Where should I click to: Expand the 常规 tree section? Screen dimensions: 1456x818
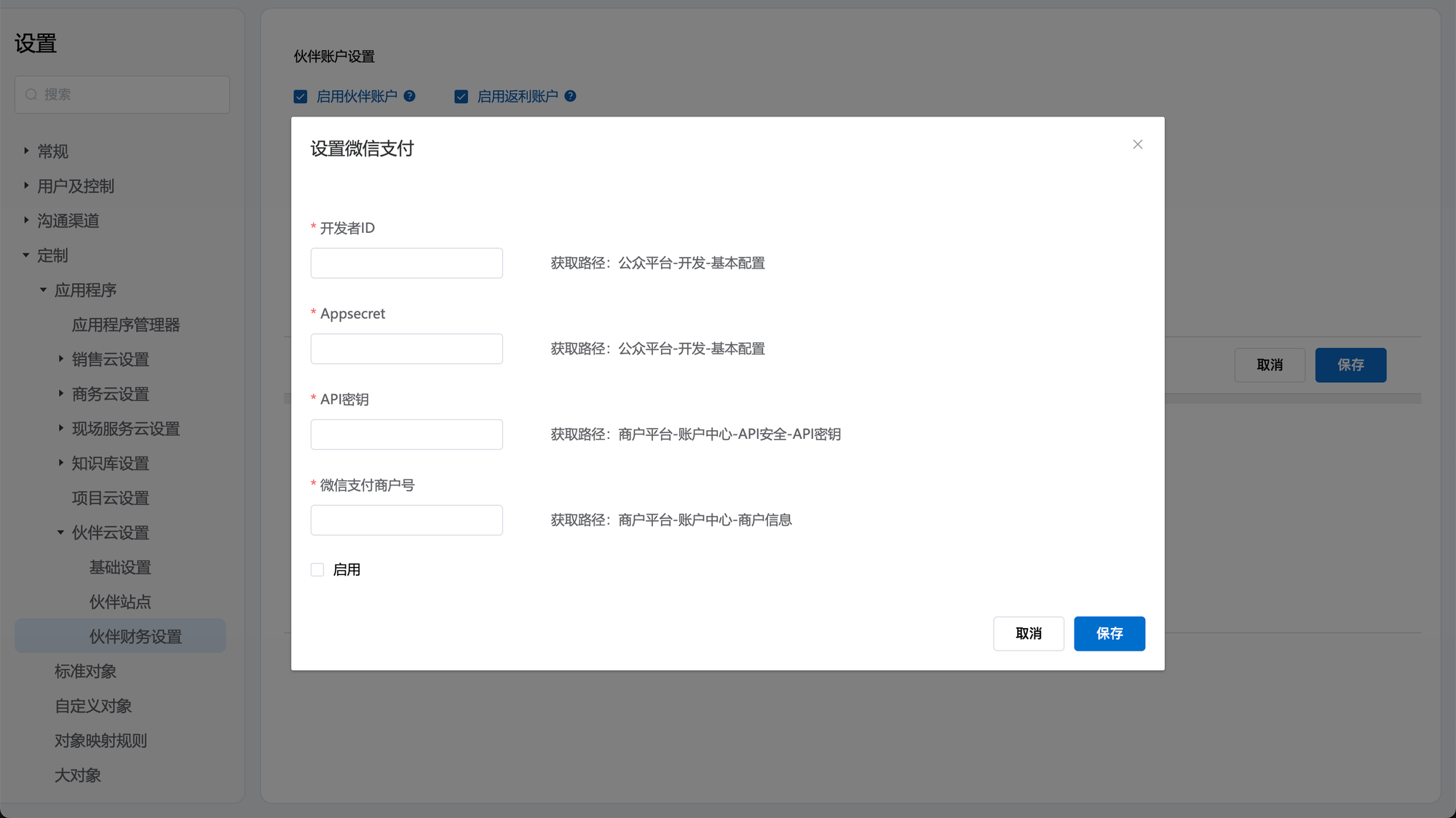point(26,151)
